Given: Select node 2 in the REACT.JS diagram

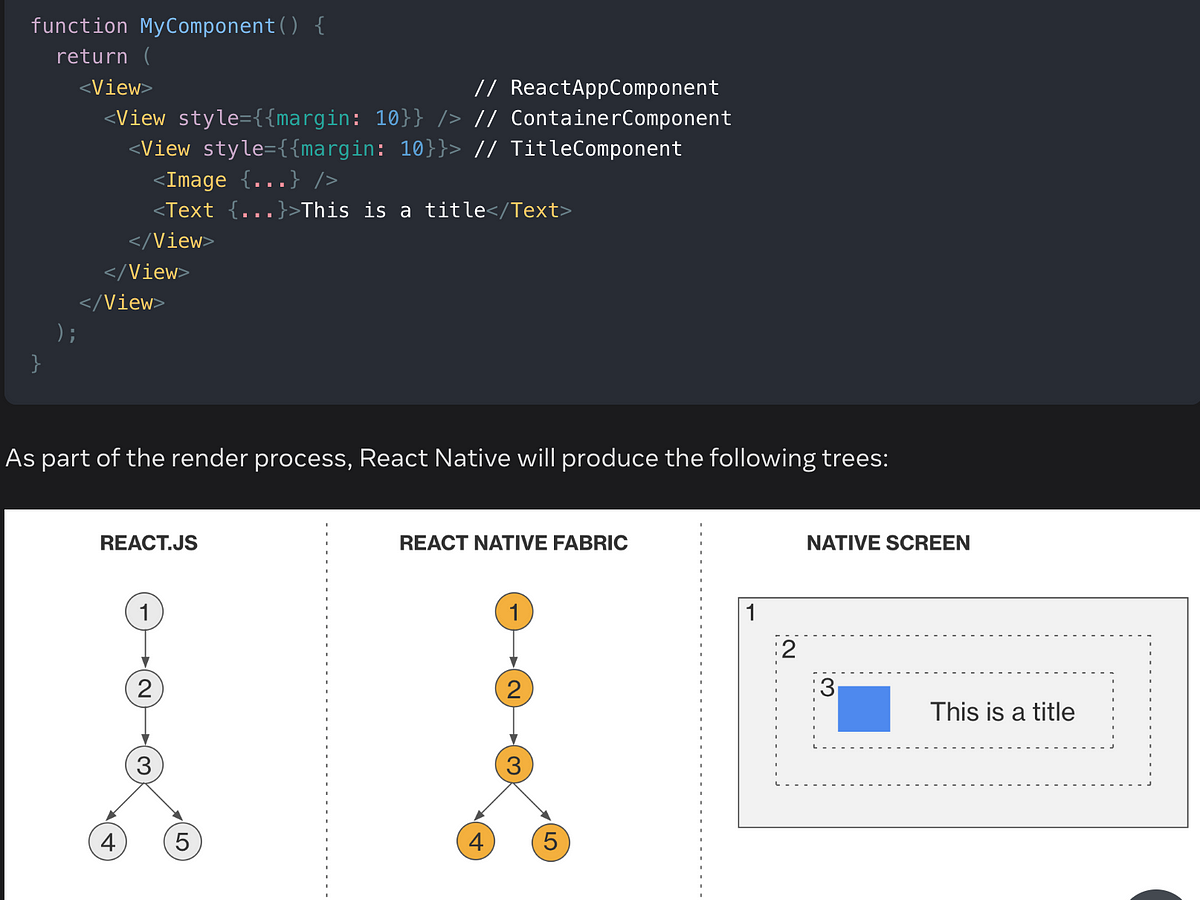Looking at the screenshot, I should pos(144,688).
